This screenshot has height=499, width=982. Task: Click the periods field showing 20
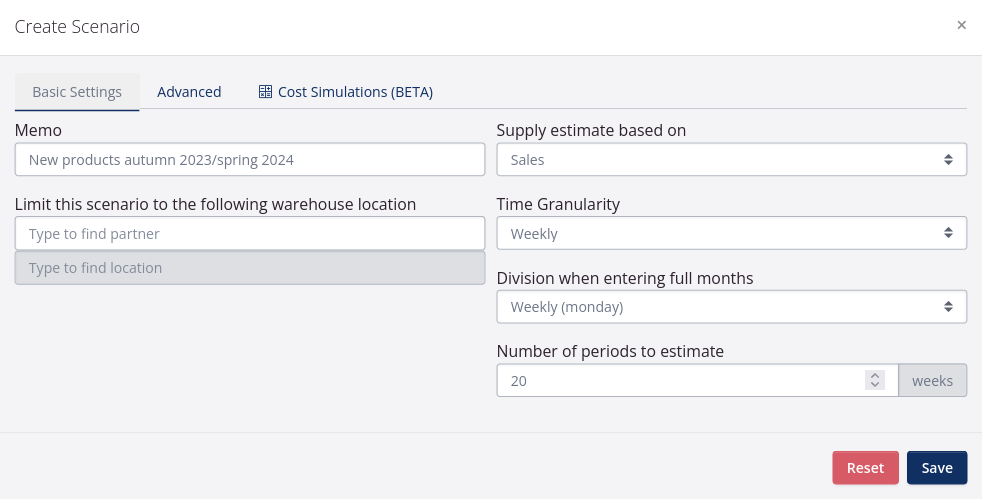[680, 380]
